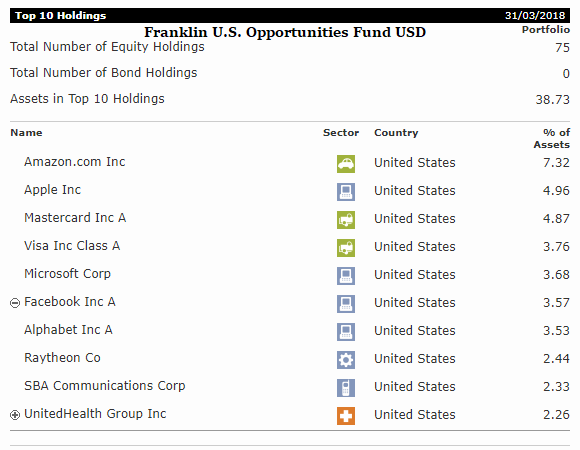580x450 pixels.
Task: Click UnitedHealth healthcare cross icon
Action: (x=346, y=416)
